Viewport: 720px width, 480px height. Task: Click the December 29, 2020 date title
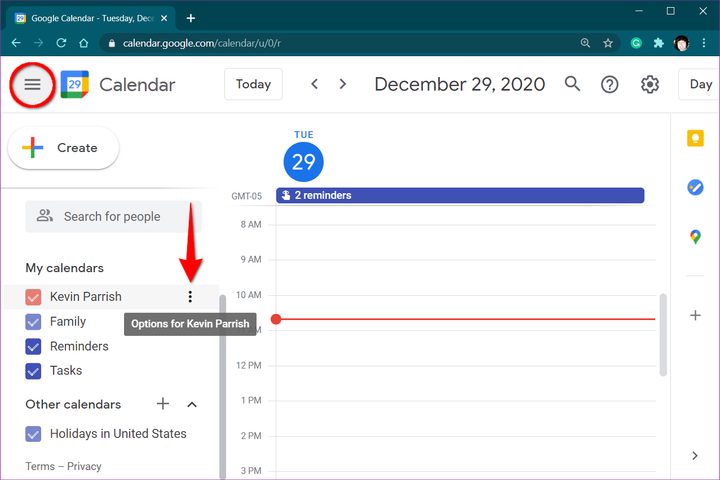coord(460,84)
